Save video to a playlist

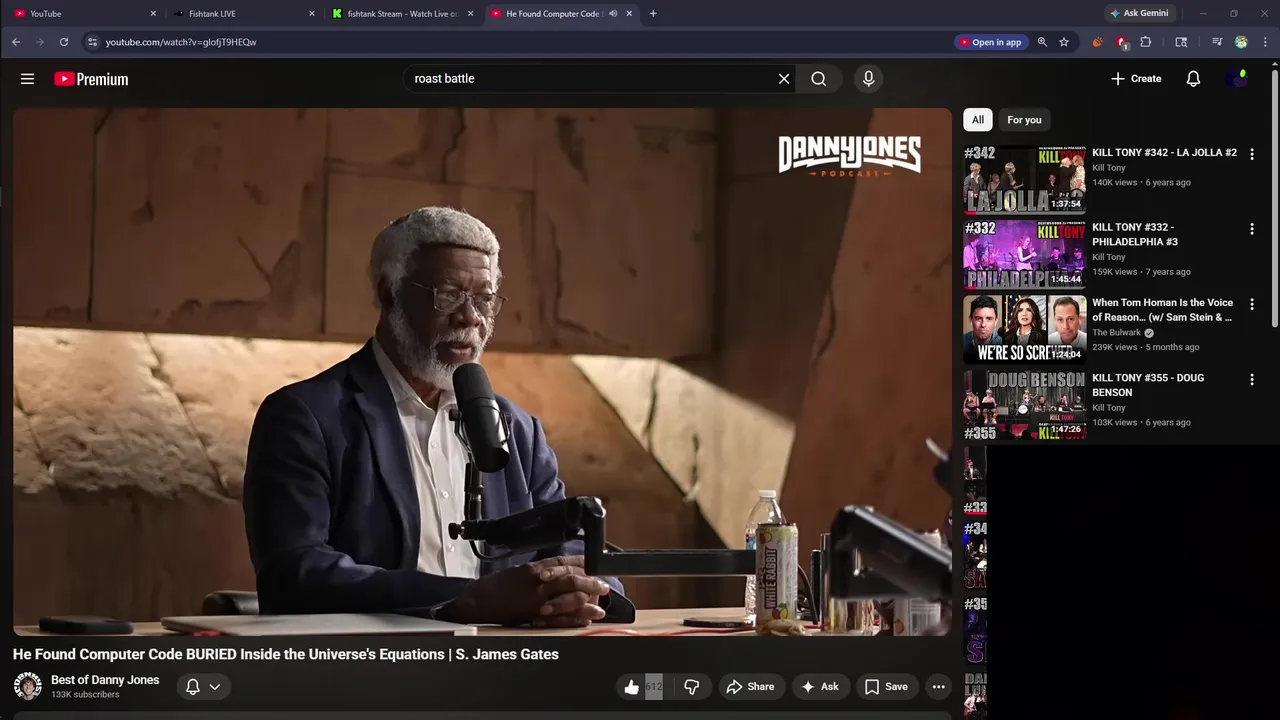[886, 687]
